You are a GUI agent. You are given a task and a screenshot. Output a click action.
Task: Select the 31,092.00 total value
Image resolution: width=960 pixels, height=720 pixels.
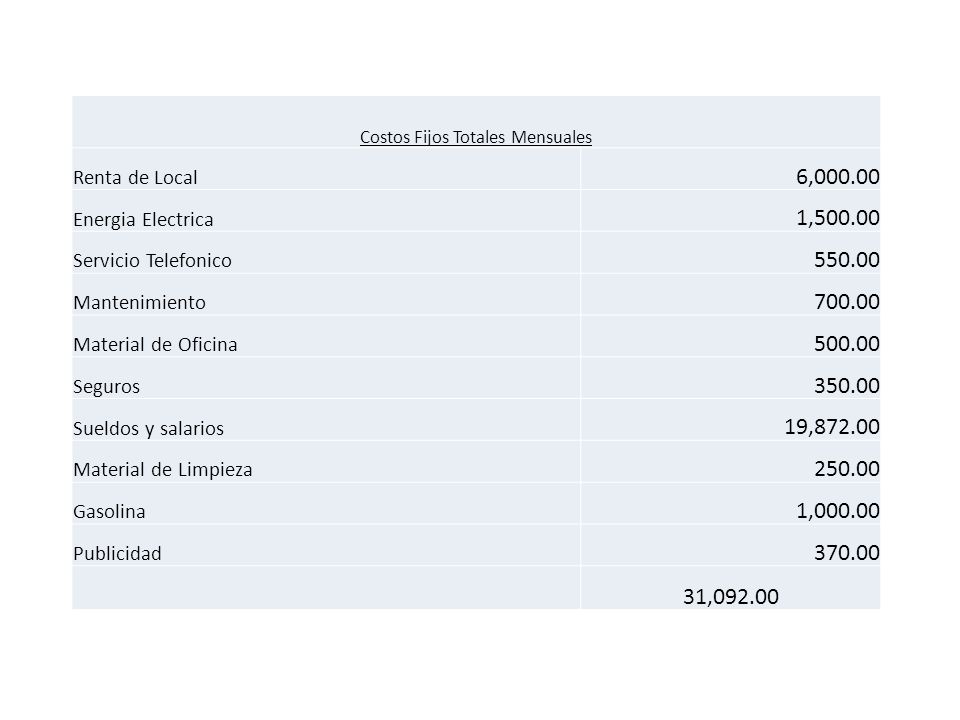731,596
